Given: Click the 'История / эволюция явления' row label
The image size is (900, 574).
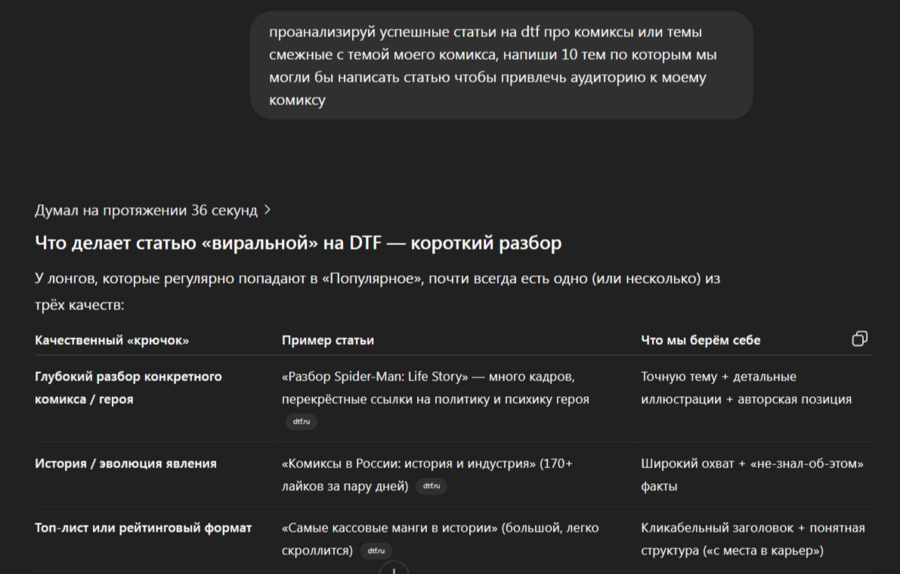Looking at the screenshot, I should coord(126,464).
